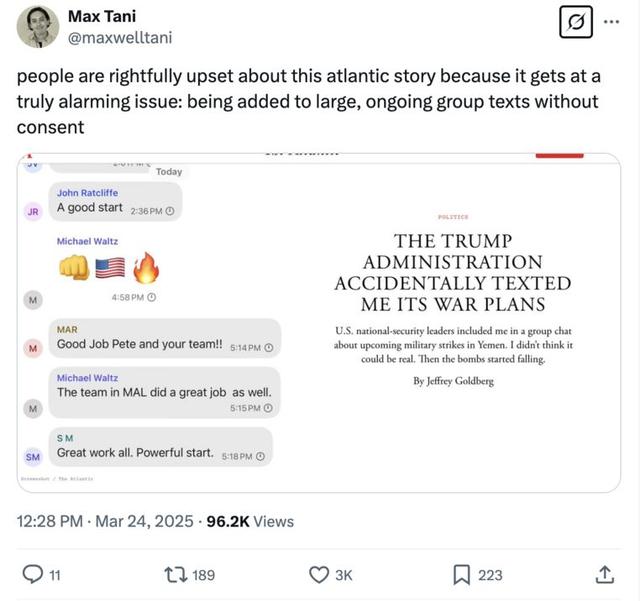Bookmark this tweet
The image size is (640, 601).
[462, 574]
